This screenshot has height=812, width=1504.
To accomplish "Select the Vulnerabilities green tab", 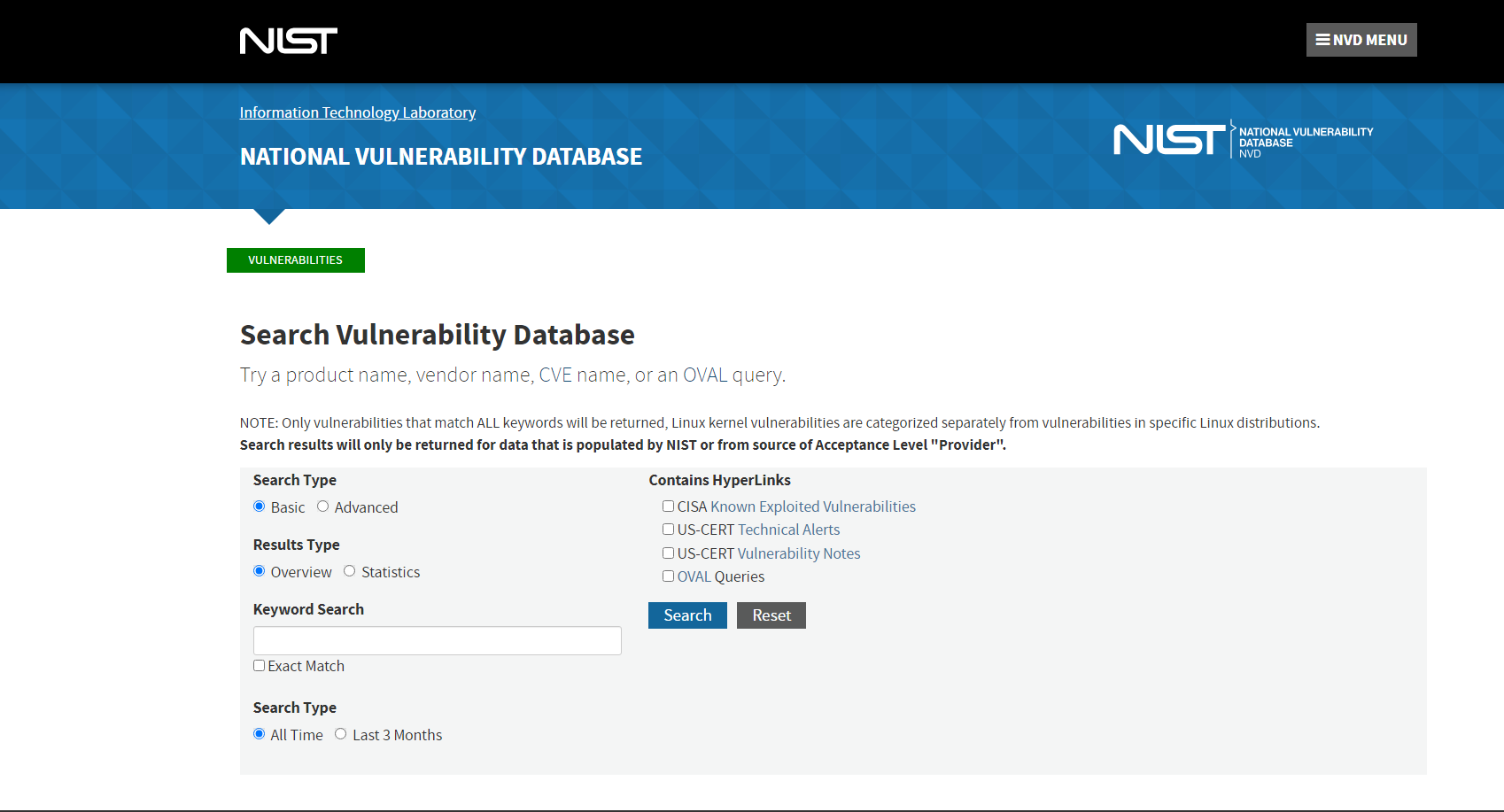I will [295, 260].
